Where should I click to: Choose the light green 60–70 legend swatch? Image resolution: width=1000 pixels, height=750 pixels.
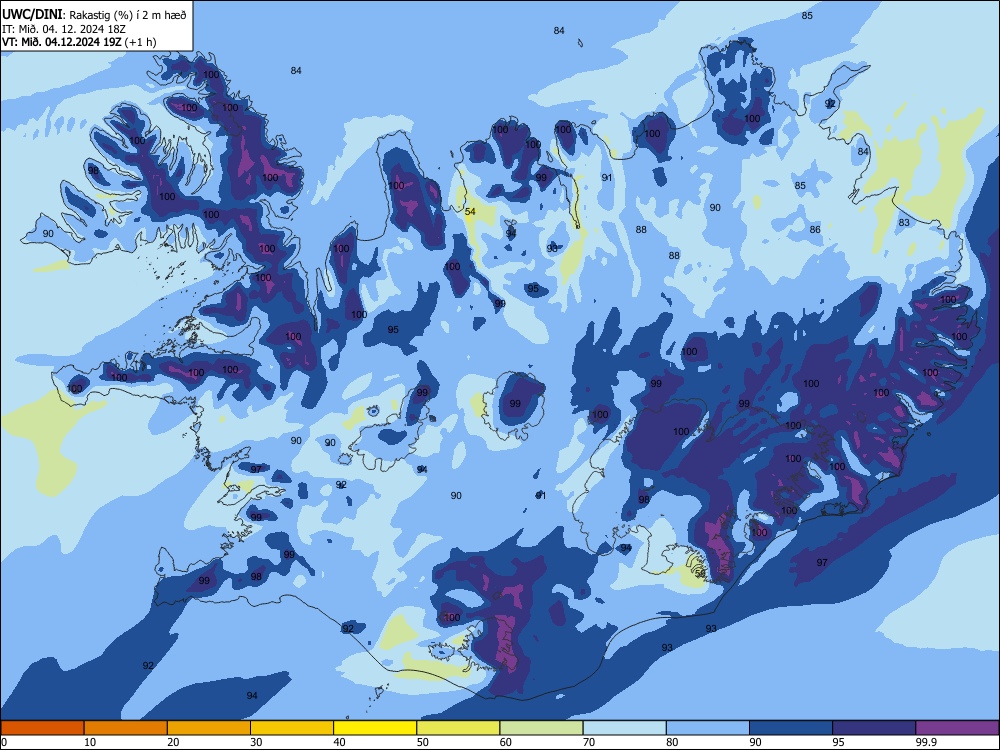click(x=541, y=728)
